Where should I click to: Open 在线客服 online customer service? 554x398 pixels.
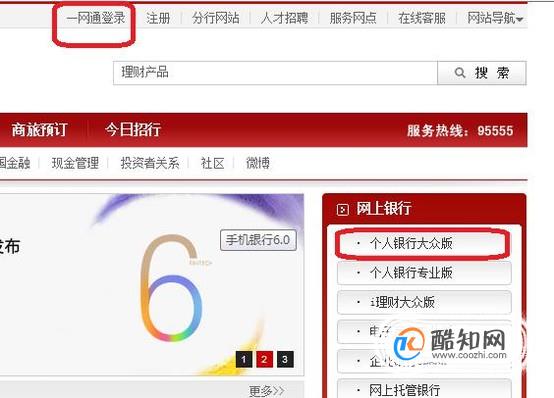pyautogui.click(x=422, y=18)
